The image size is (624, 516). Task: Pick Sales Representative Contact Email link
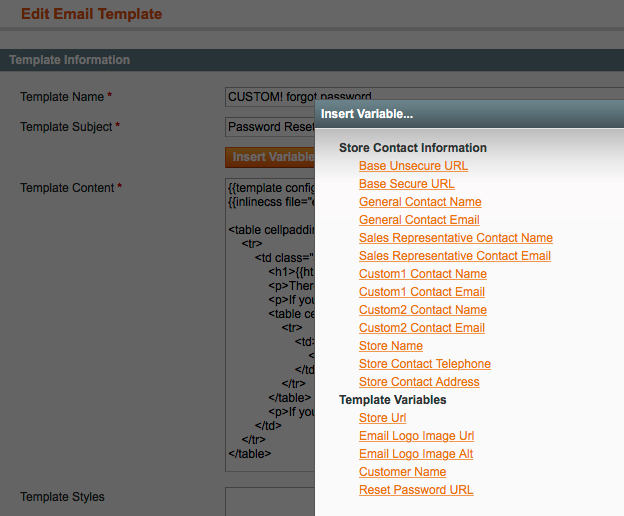tap(455, 255)
